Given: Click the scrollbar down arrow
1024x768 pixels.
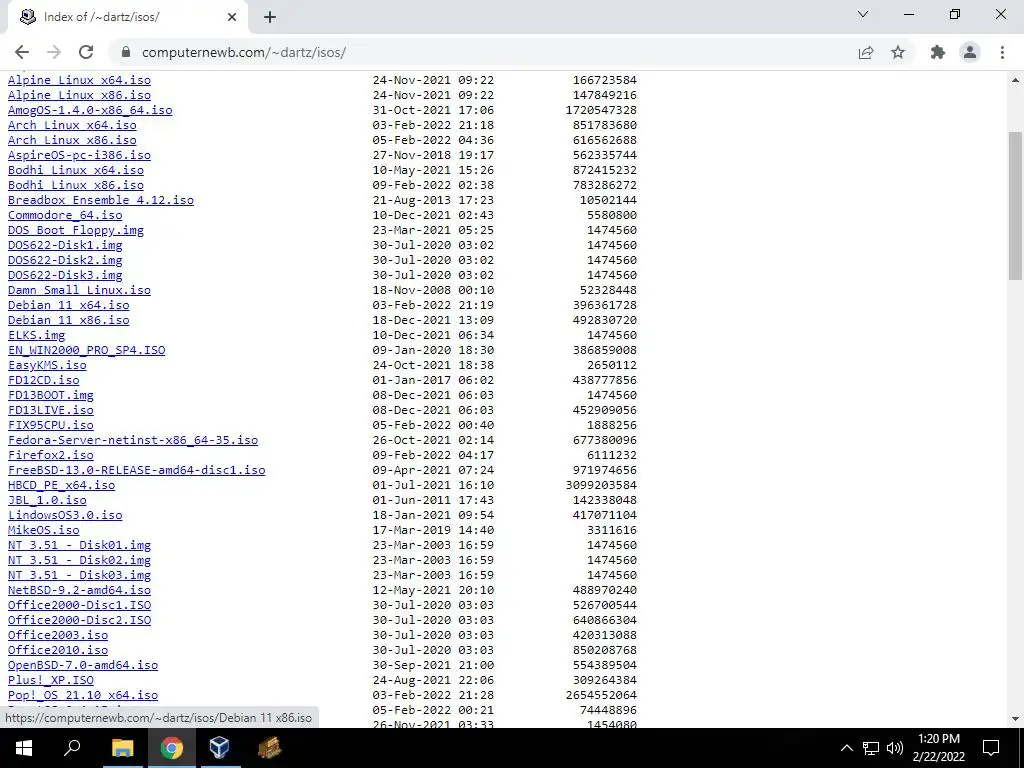Looking at the screenshot, I should (1016, 719).
